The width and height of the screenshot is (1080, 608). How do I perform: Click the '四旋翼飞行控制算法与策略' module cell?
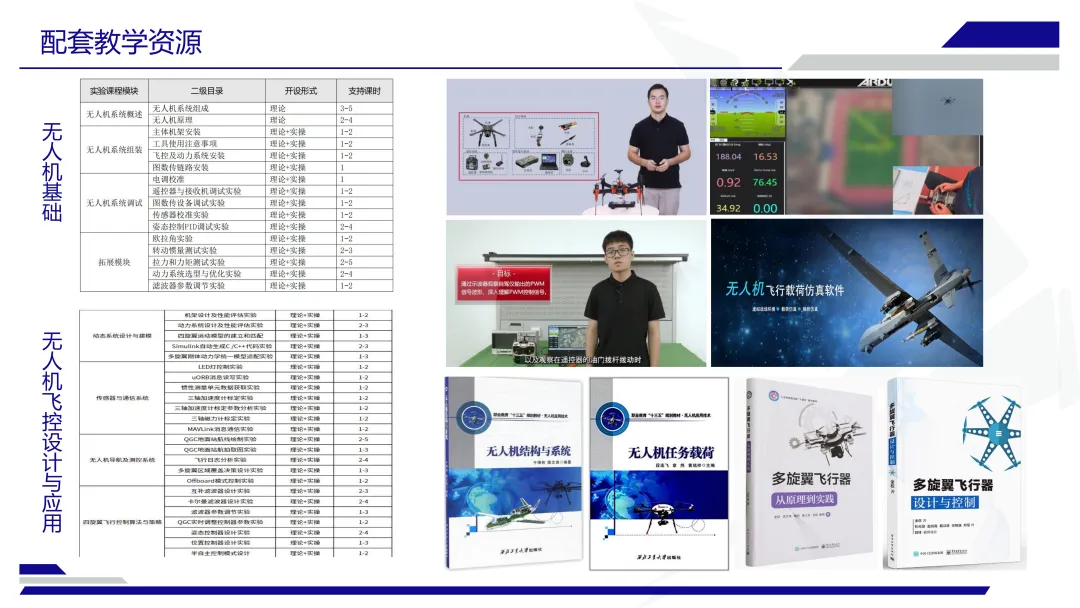pyautogui.click(x=122, y=522)
